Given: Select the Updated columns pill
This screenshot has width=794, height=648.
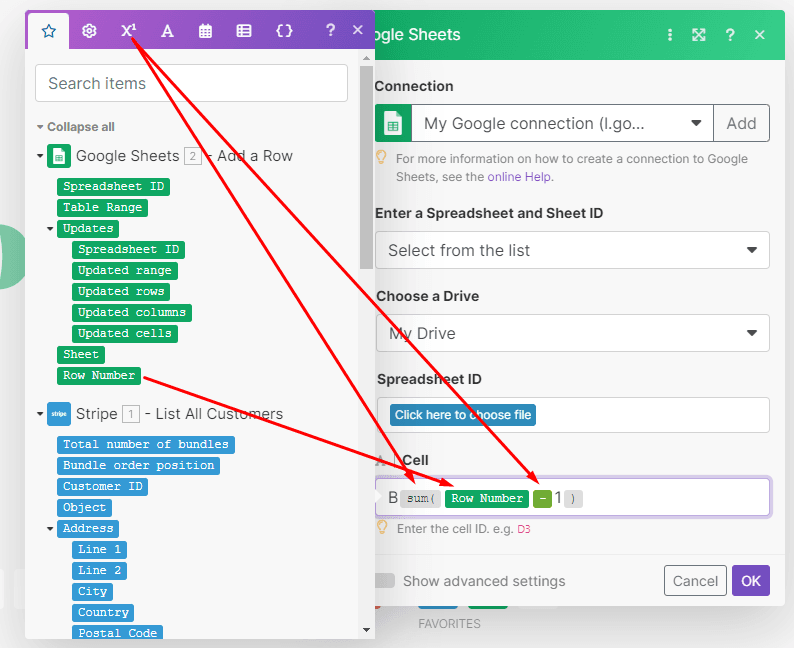Looking at the screenshot, I should [132, 312].
